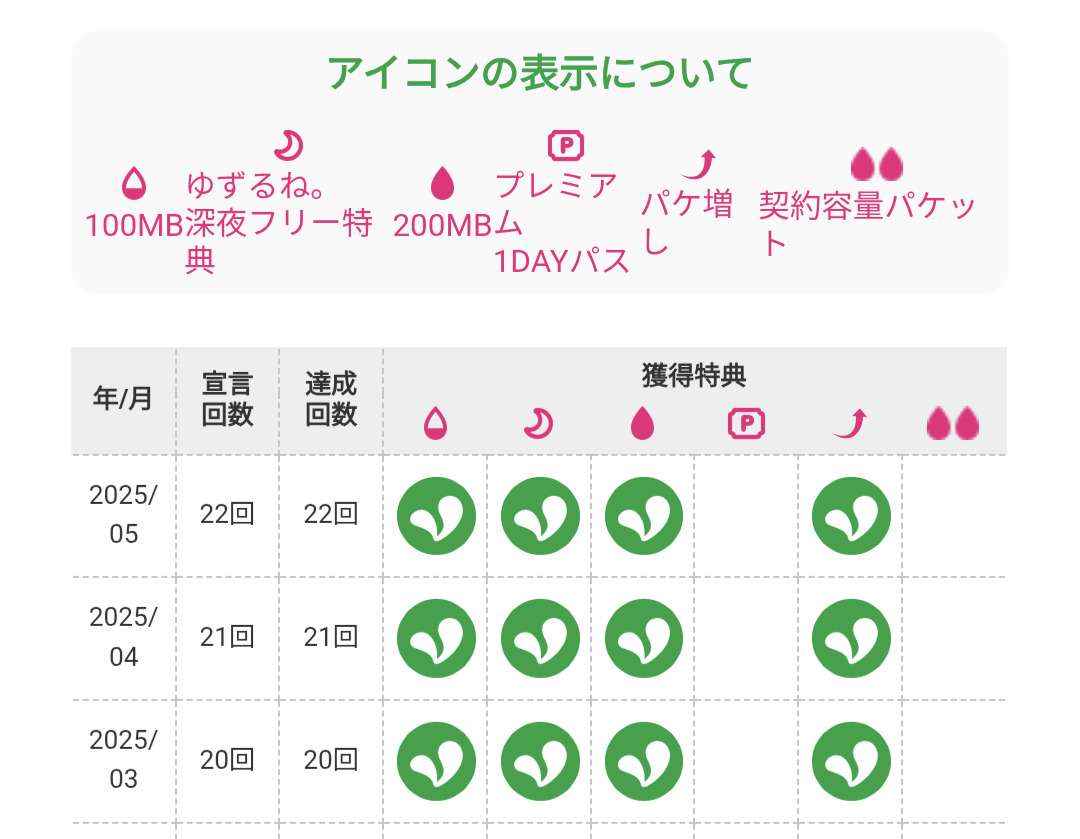Click 2025/04 green badge under パケ増し arrow column
This screenshot has width=1080, height=839.
point(851,638)
